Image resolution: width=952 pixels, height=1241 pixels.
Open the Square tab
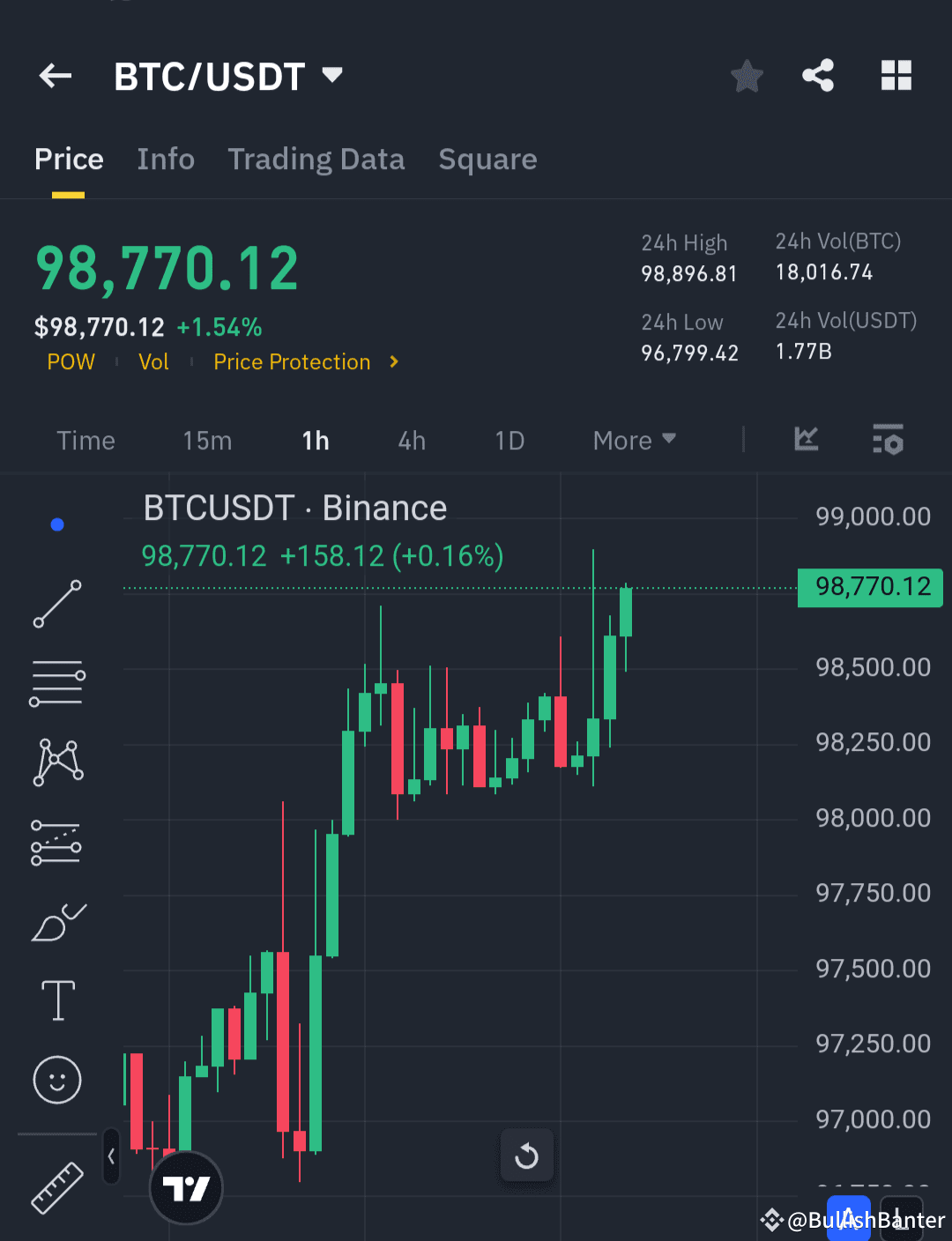(487, 160)
